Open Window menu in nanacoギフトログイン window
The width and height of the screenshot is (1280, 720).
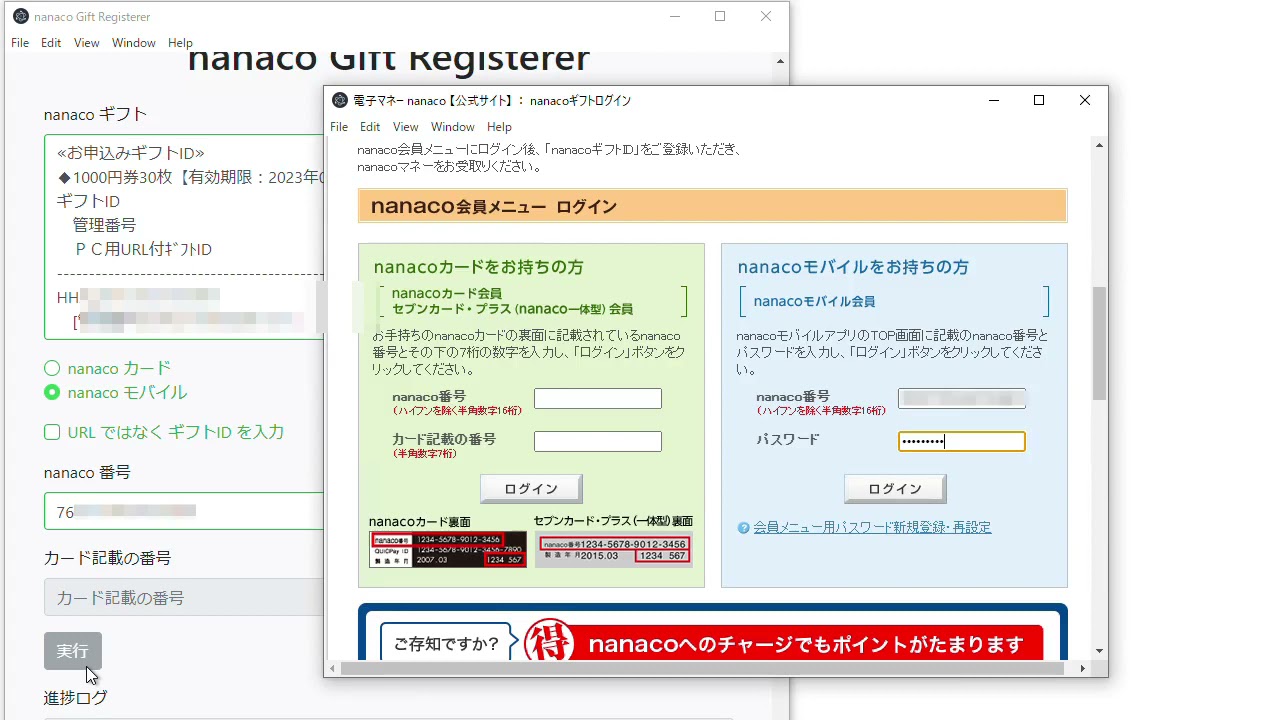point(453,127)
